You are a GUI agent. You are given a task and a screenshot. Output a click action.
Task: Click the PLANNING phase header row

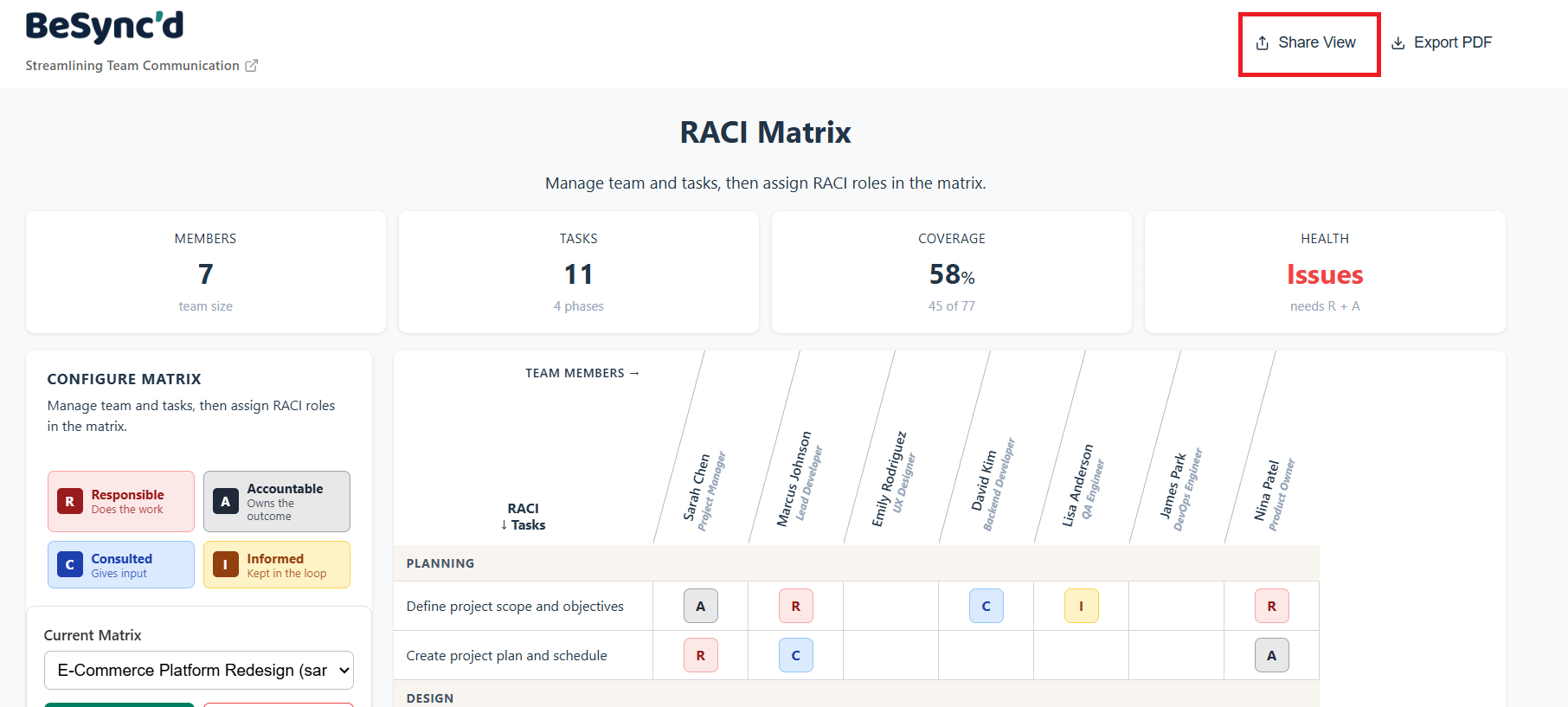857,563
